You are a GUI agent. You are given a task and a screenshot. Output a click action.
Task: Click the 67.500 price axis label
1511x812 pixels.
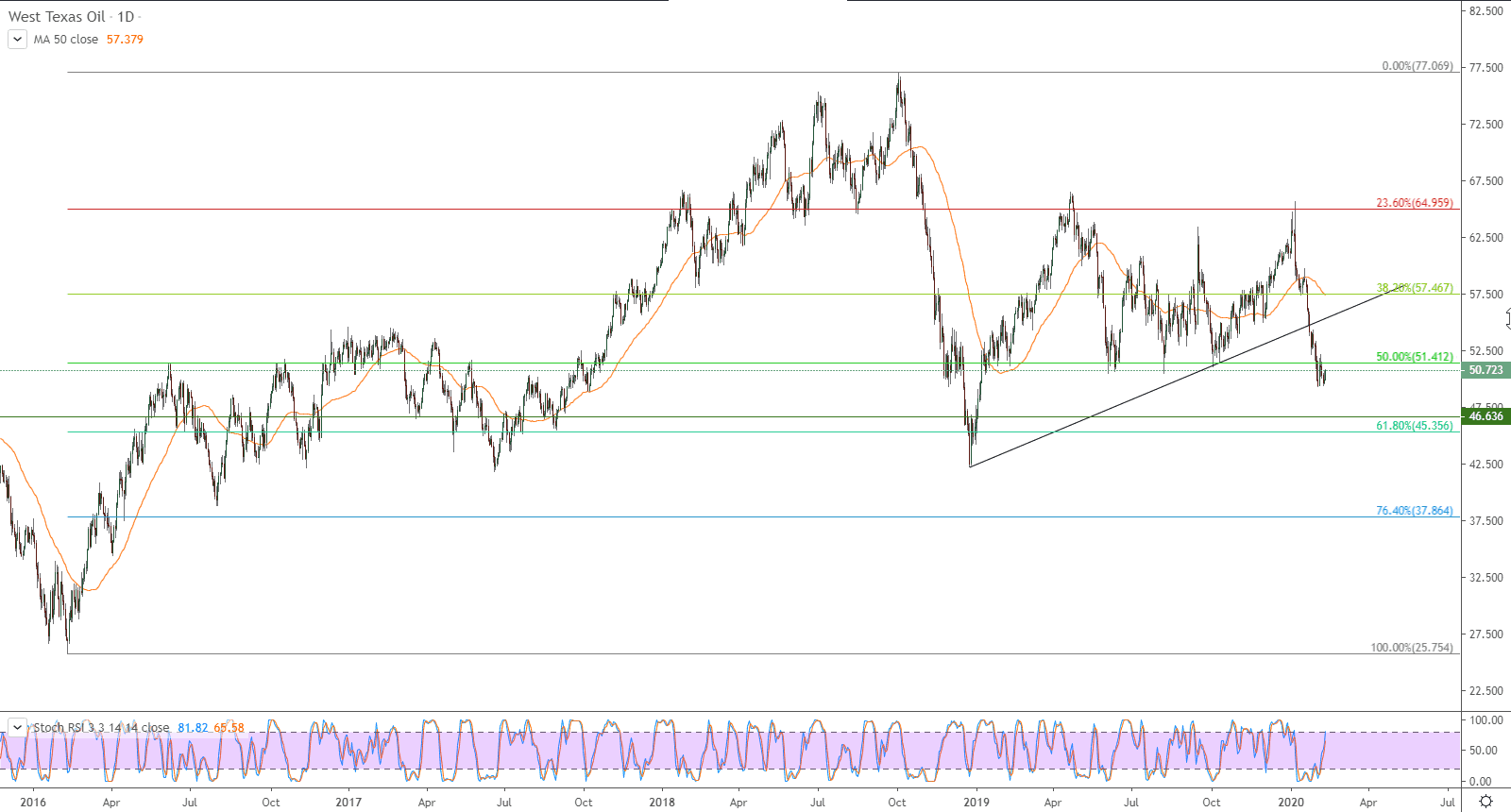point(1486,181)
